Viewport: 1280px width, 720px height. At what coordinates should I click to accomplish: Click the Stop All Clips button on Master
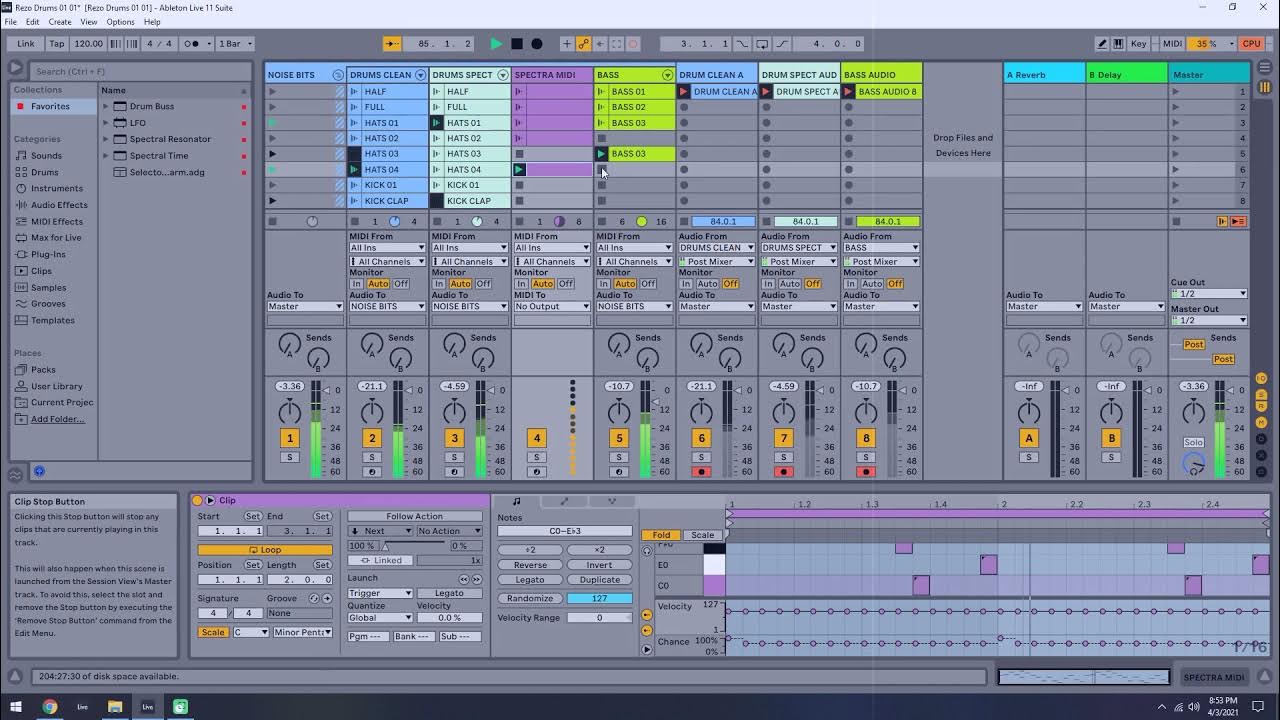point(1176,221)
